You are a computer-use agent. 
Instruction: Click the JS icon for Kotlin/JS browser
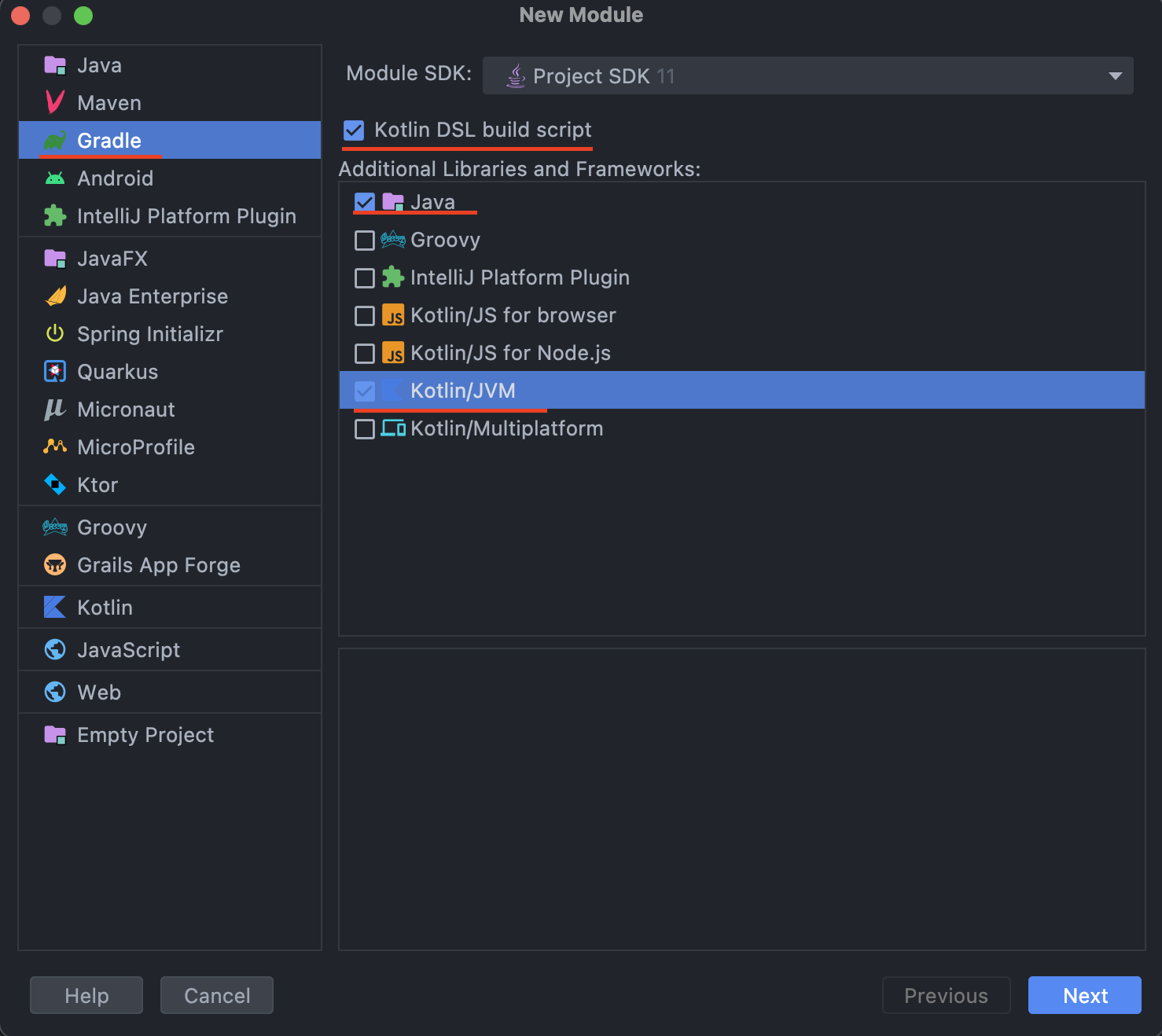click(x=393, y=315)
